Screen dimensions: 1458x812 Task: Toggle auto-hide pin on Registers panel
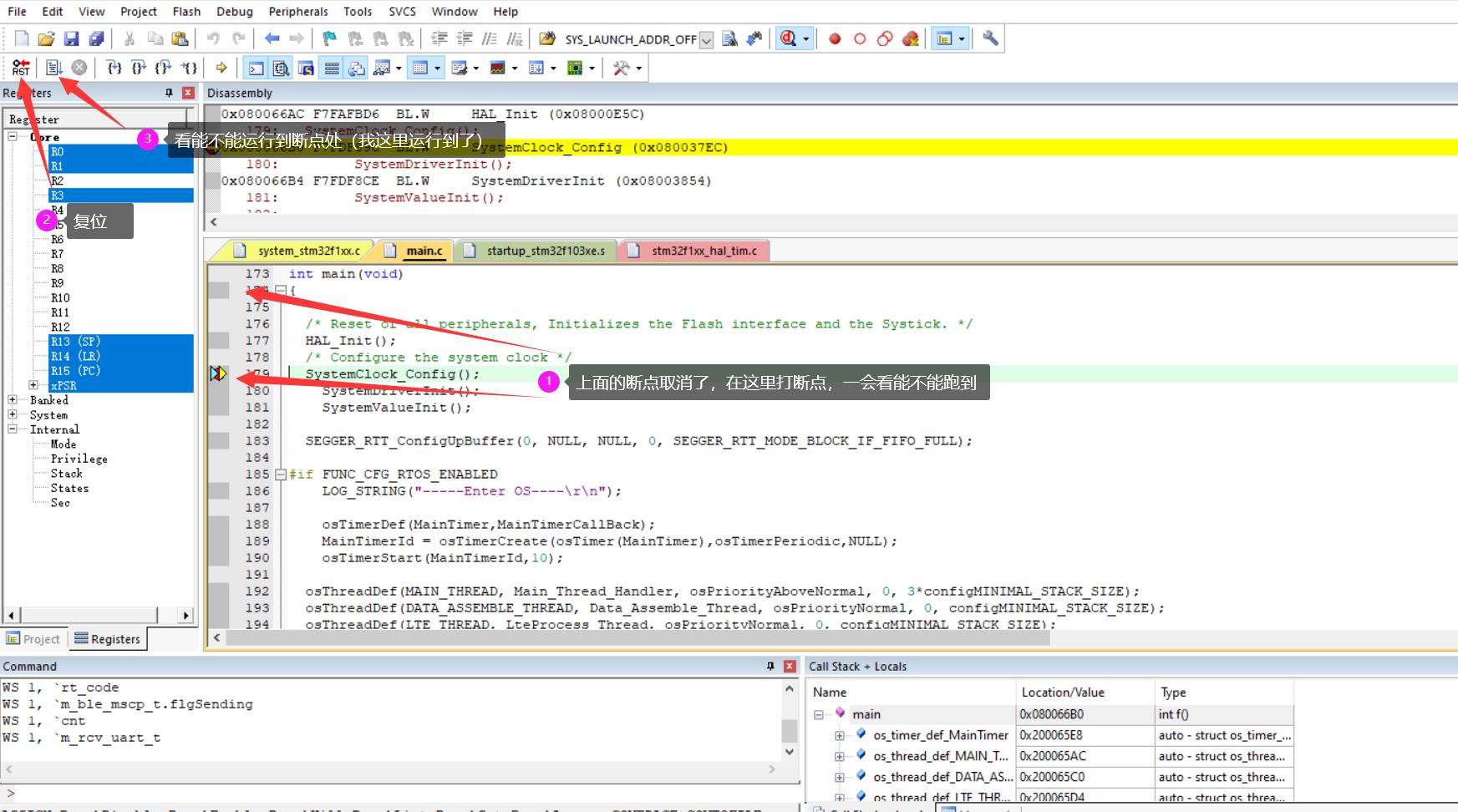point(169,93)
